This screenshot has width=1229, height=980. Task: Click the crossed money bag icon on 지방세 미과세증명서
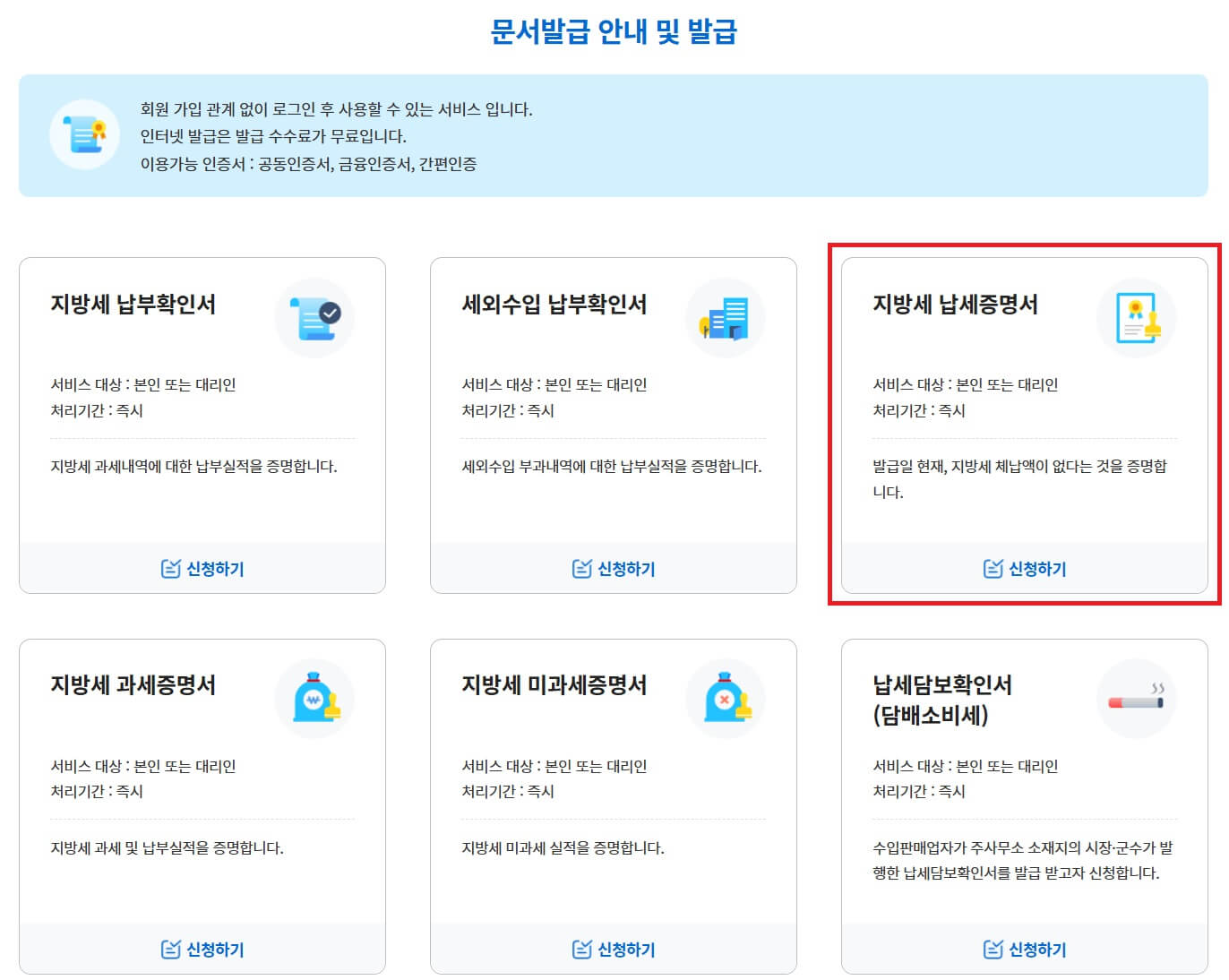pos(726,700)
